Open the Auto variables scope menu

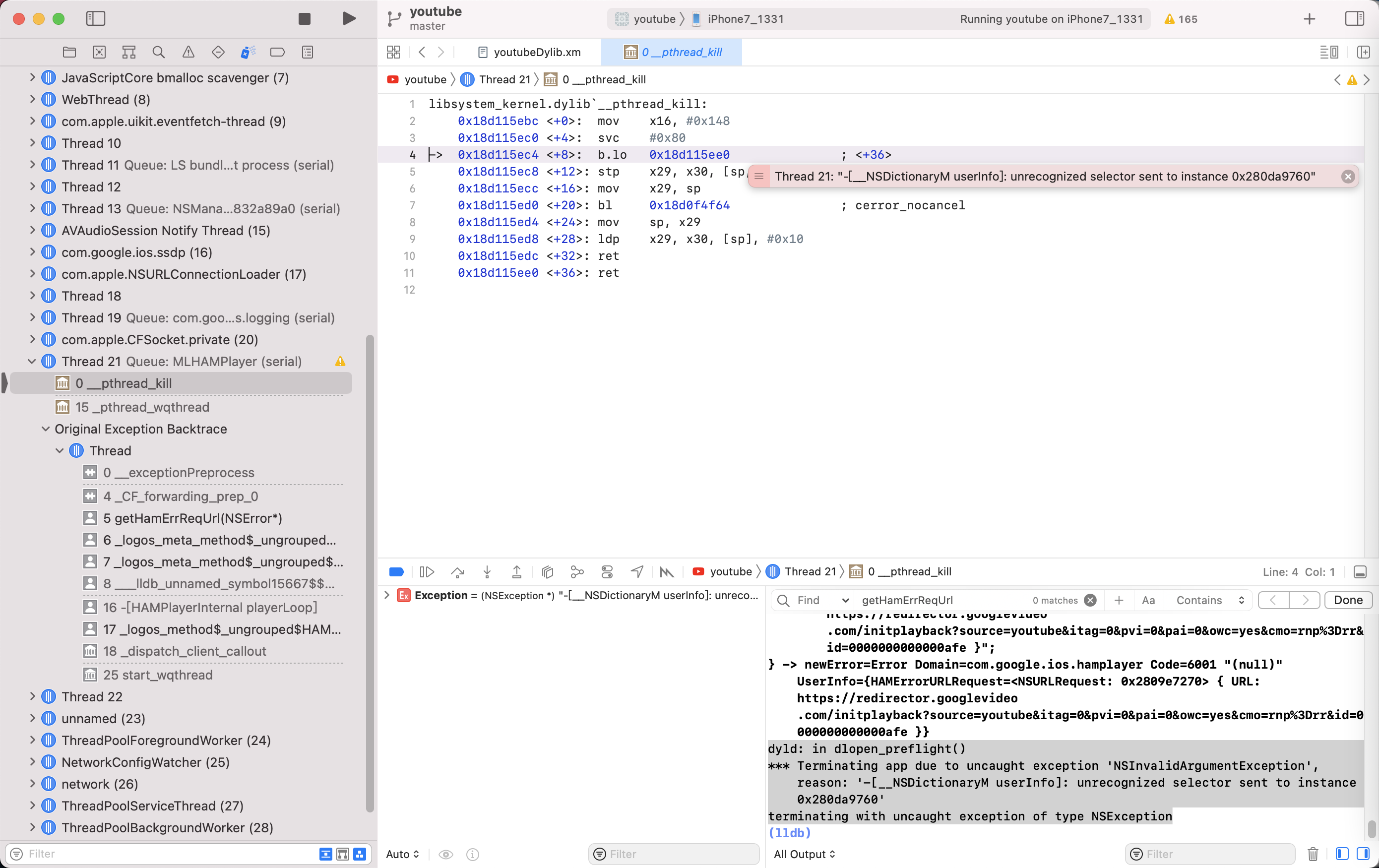click(403, 854)
